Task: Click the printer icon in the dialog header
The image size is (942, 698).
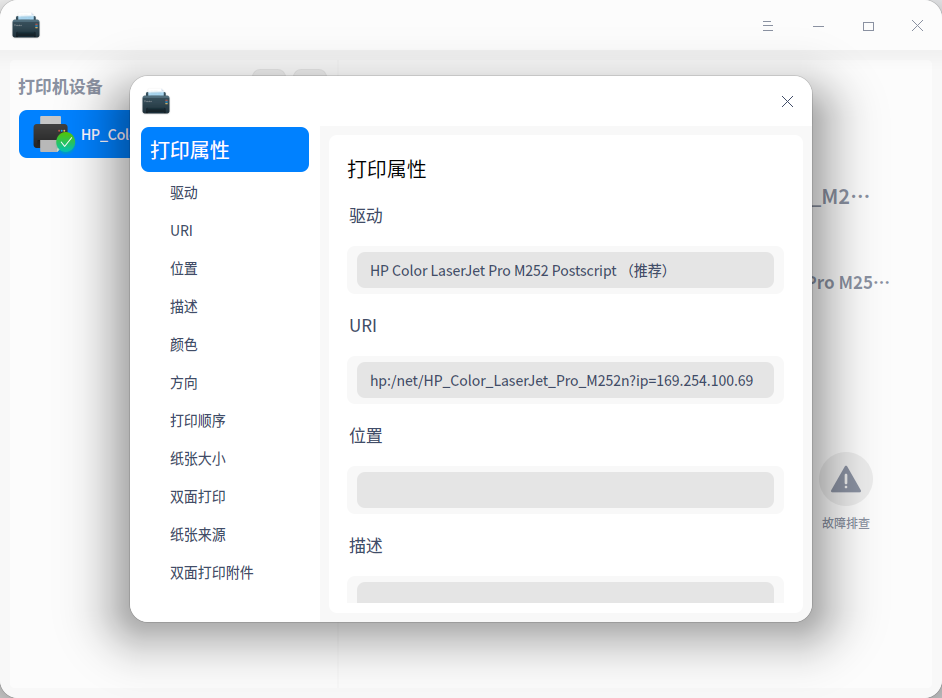Action: pos(156,102)
